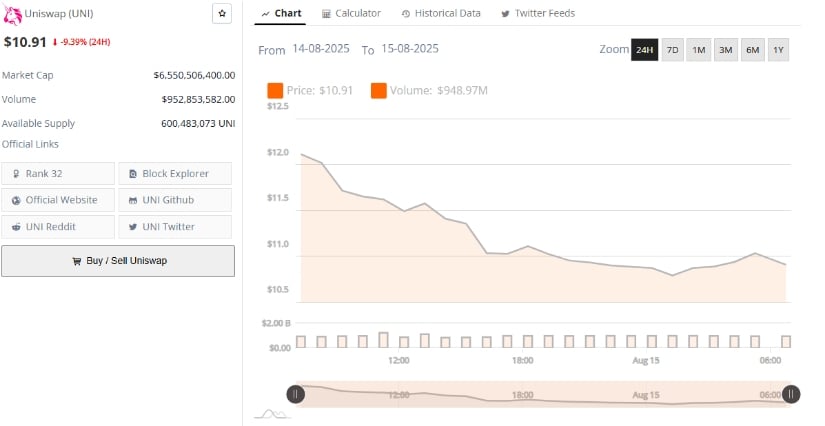Click the From date field 14-08-2025

pyautogui.click(x=321, y=49)
